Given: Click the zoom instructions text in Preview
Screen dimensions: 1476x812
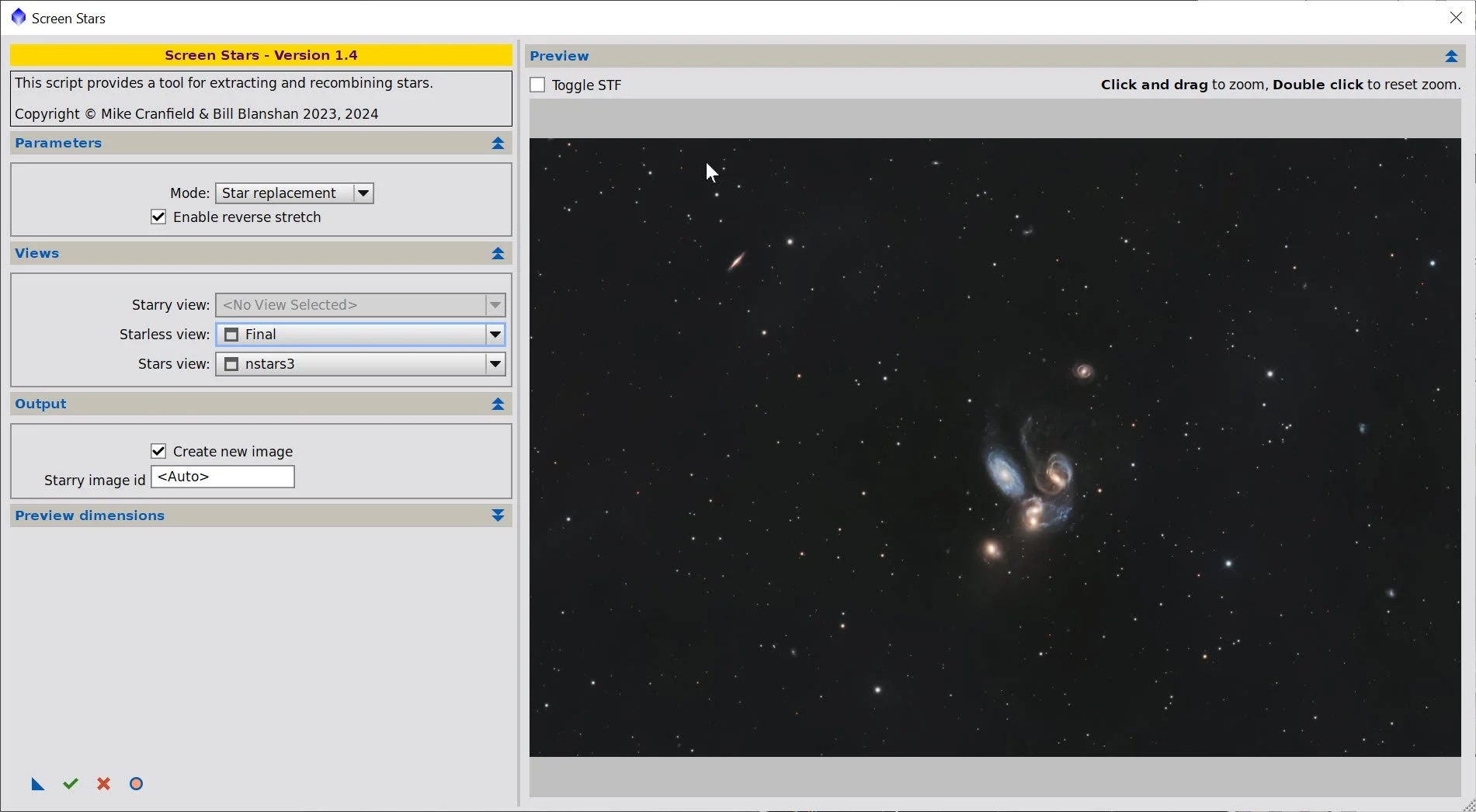Looking at the screenshot, I should click(1280, 85).
